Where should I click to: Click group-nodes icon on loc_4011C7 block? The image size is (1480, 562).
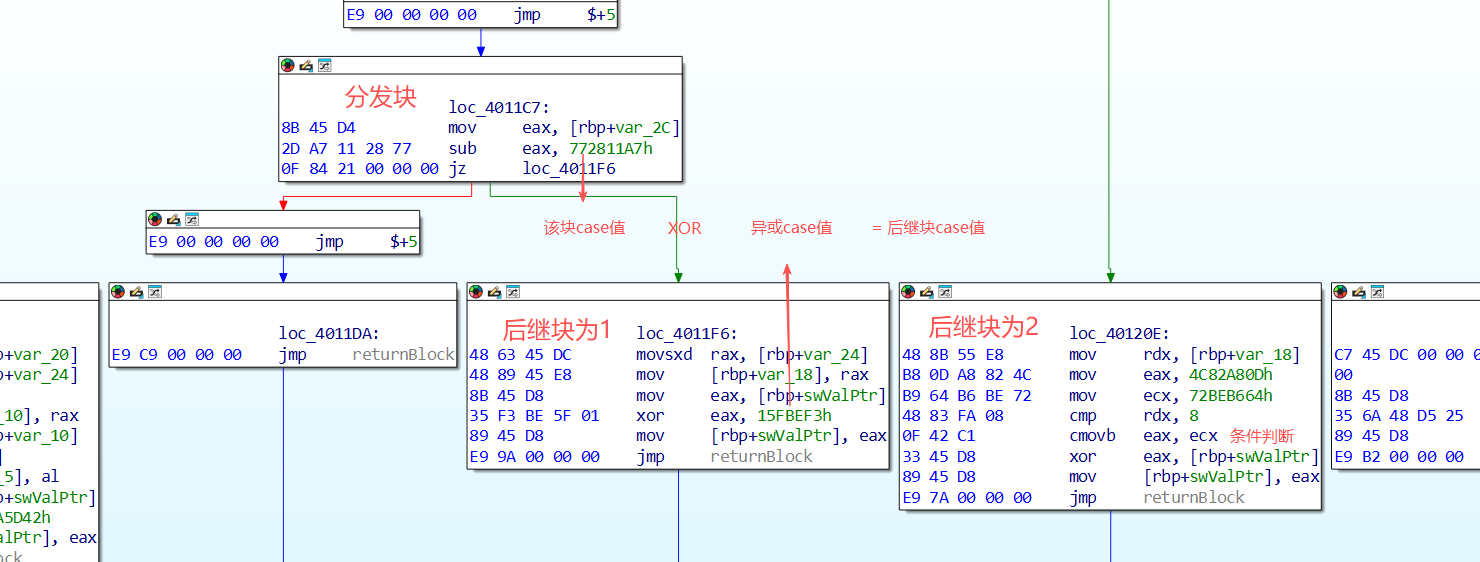pyautogui.click(x=324, y=65)
